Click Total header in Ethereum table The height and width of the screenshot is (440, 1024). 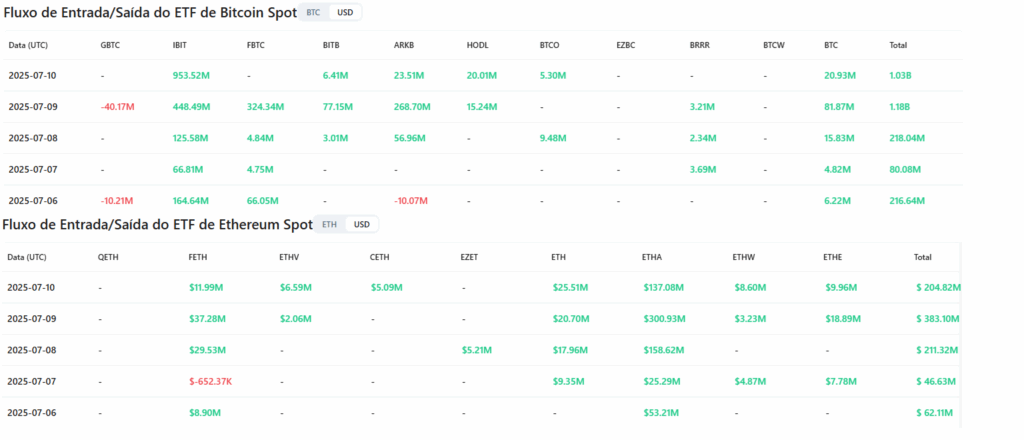click(x=923, y=257)
